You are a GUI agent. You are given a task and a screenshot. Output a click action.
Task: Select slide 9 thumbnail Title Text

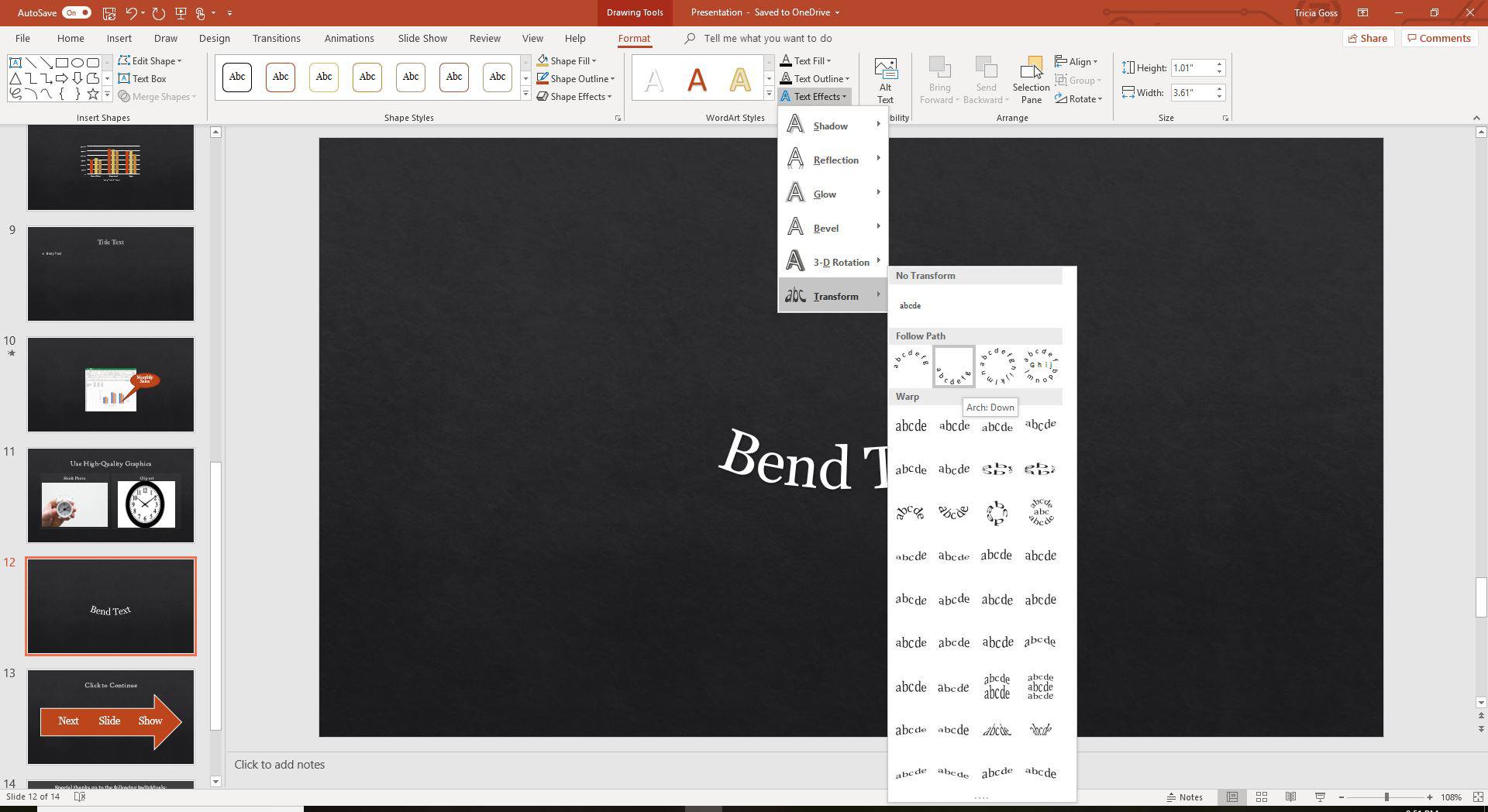(111, 274)
